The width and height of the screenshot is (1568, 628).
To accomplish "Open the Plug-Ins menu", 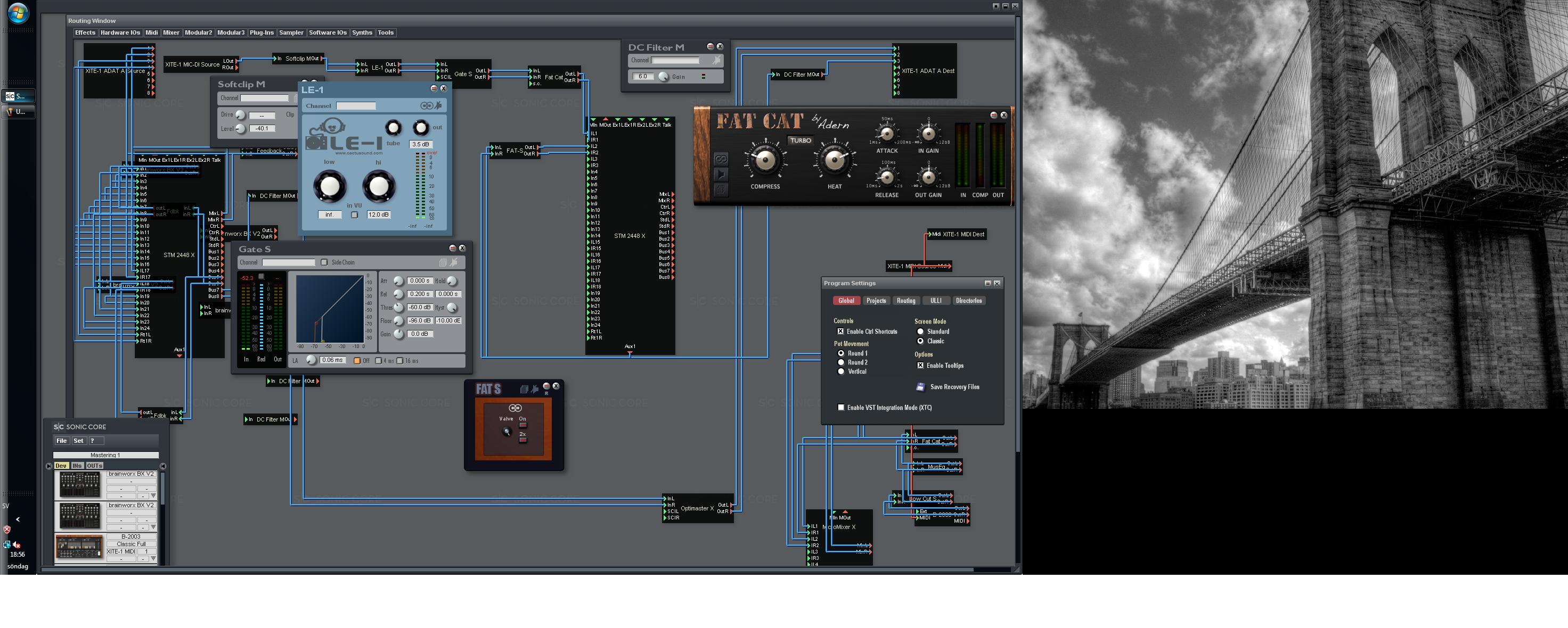I will coord(262,33).
